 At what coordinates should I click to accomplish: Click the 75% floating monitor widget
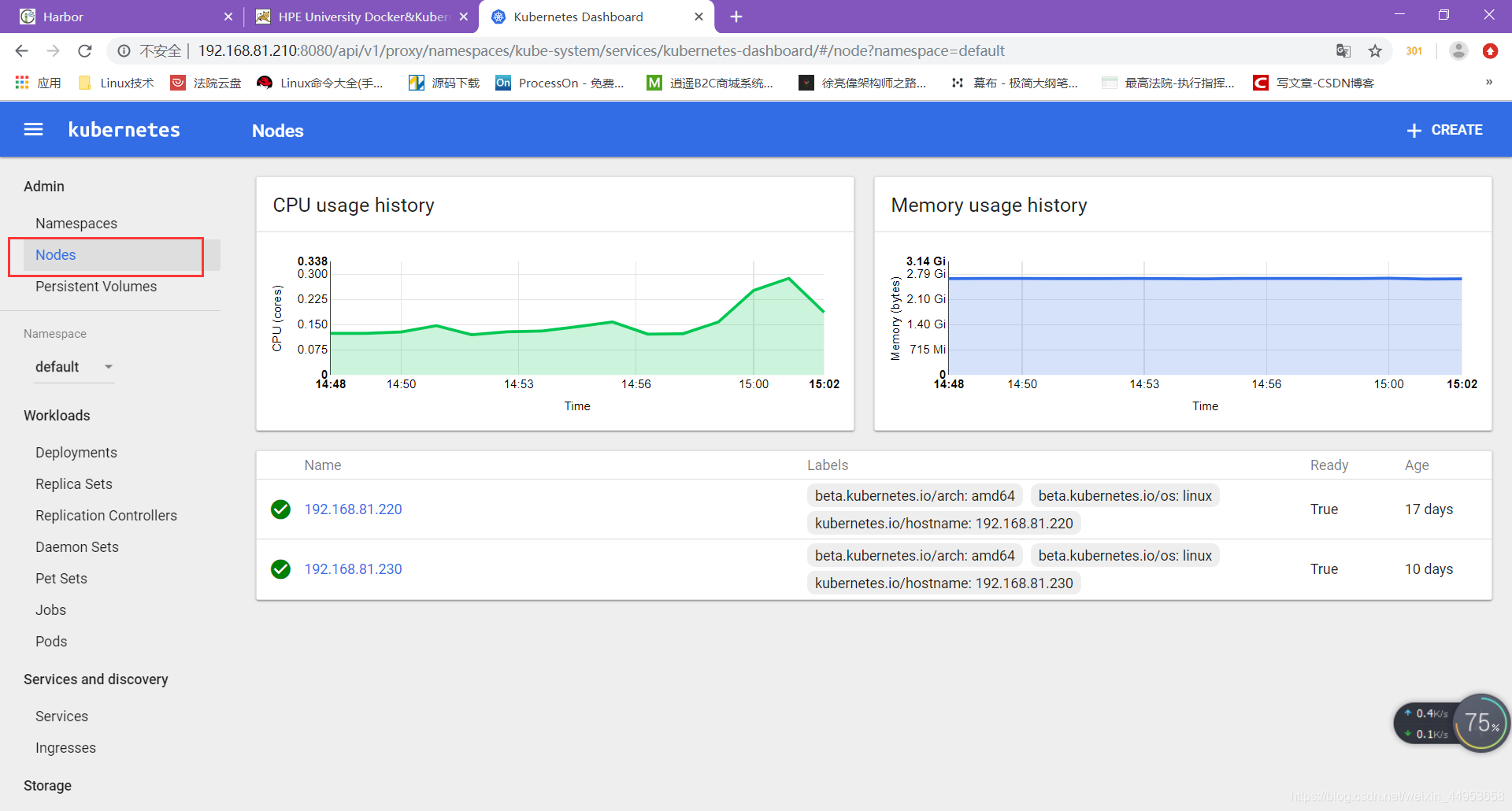[x=1481, y=723]
